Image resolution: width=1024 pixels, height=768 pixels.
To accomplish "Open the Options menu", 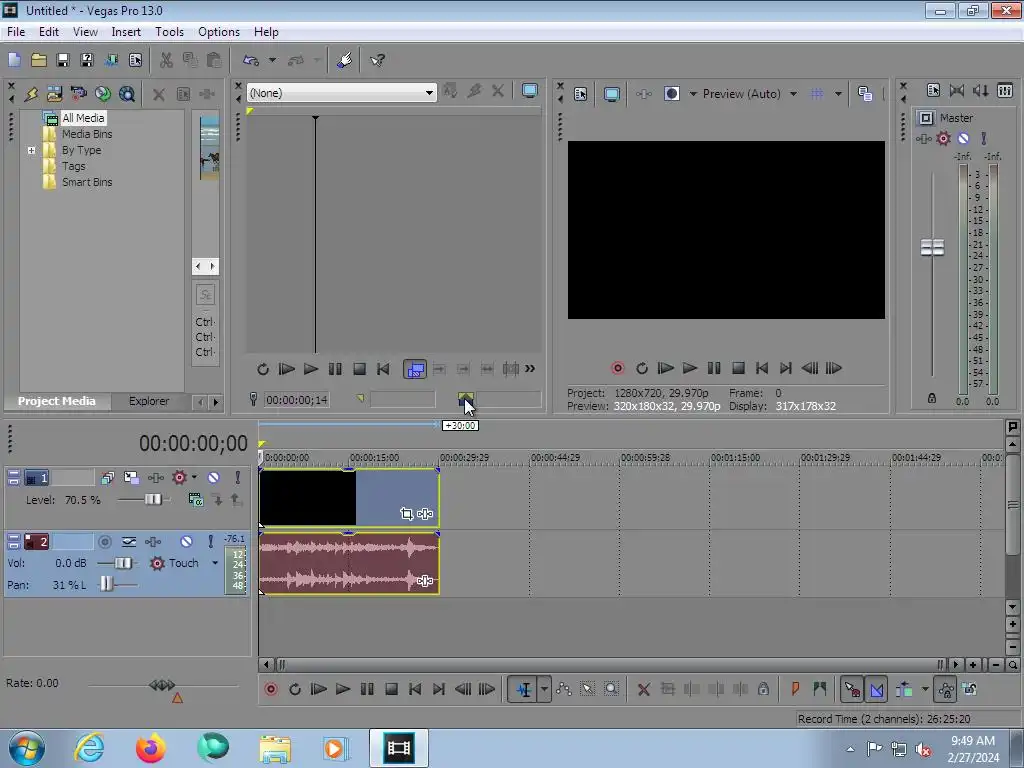I will click(x=219, y=31).
